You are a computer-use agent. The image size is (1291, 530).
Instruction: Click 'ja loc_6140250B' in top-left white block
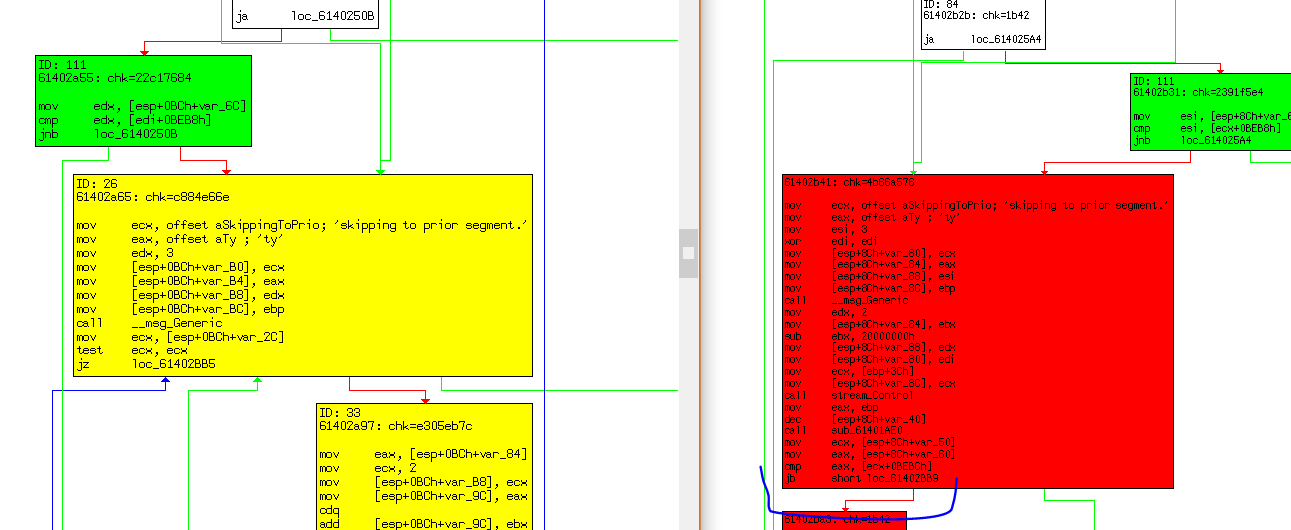coord(304,17)
